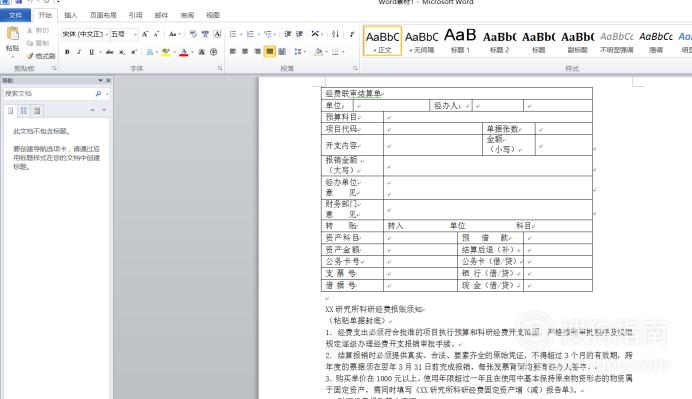Toggle Underline formatting
This screenshot has height=399, width=692.
coord(91,52)
